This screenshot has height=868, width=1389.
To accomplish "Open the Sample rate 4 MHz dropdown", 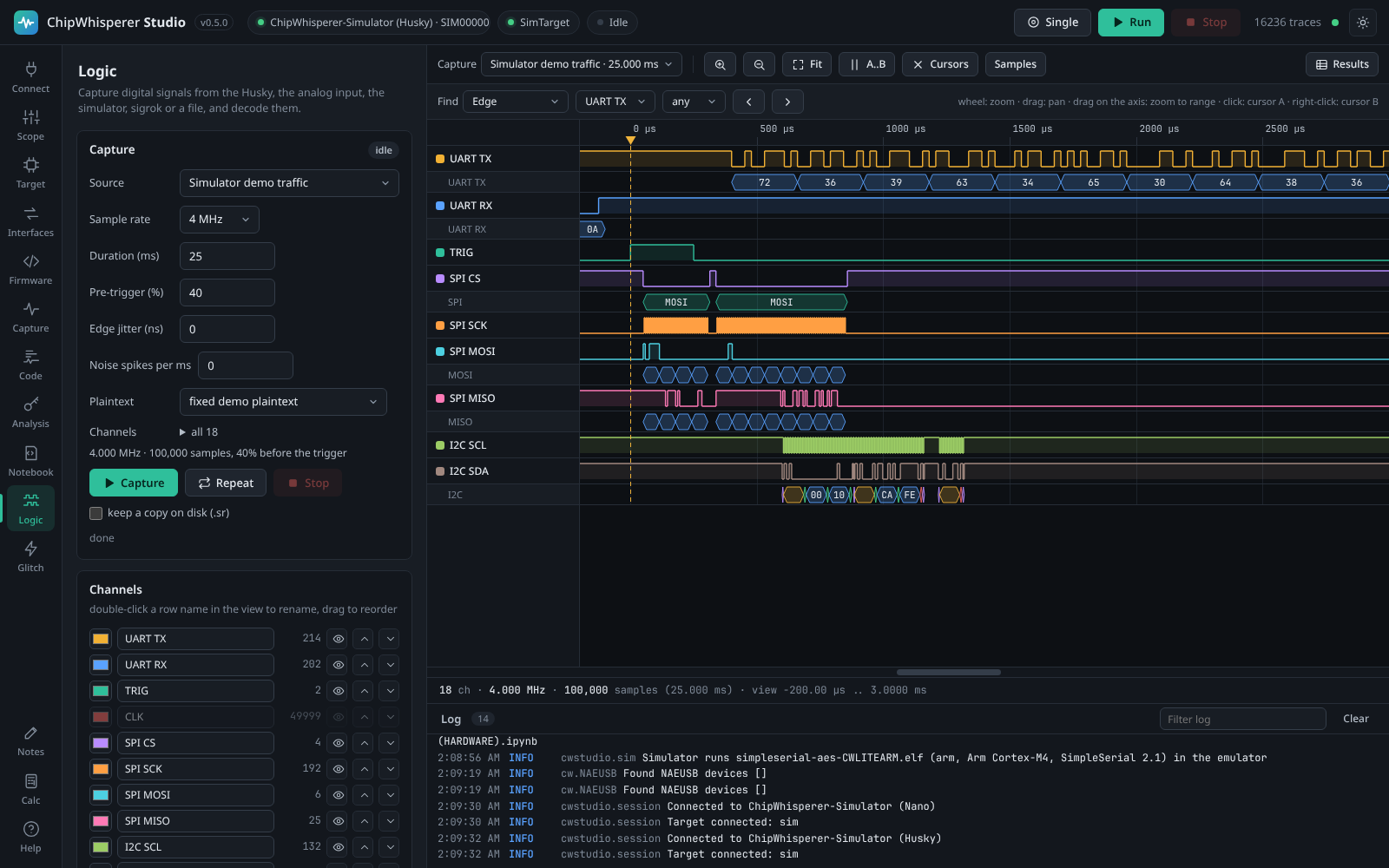I will (219, 220).
